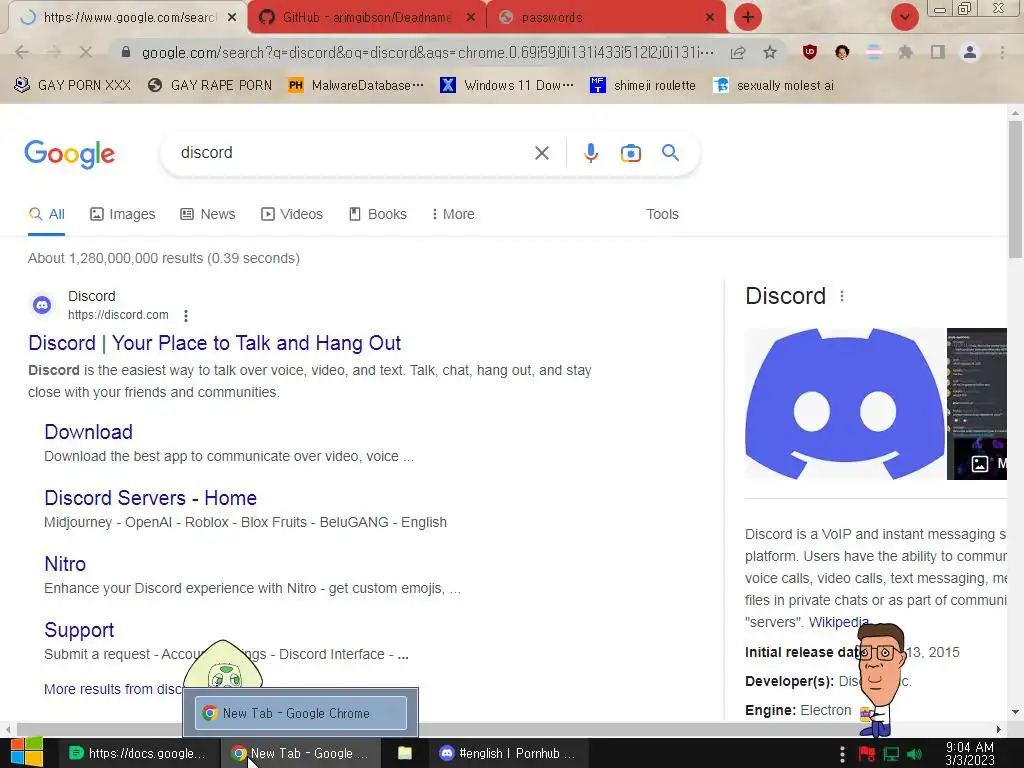The width and height of the screenshot is (1024, 768).
Task: Click the scroll-down arrow of the page
Action: 1015,712
